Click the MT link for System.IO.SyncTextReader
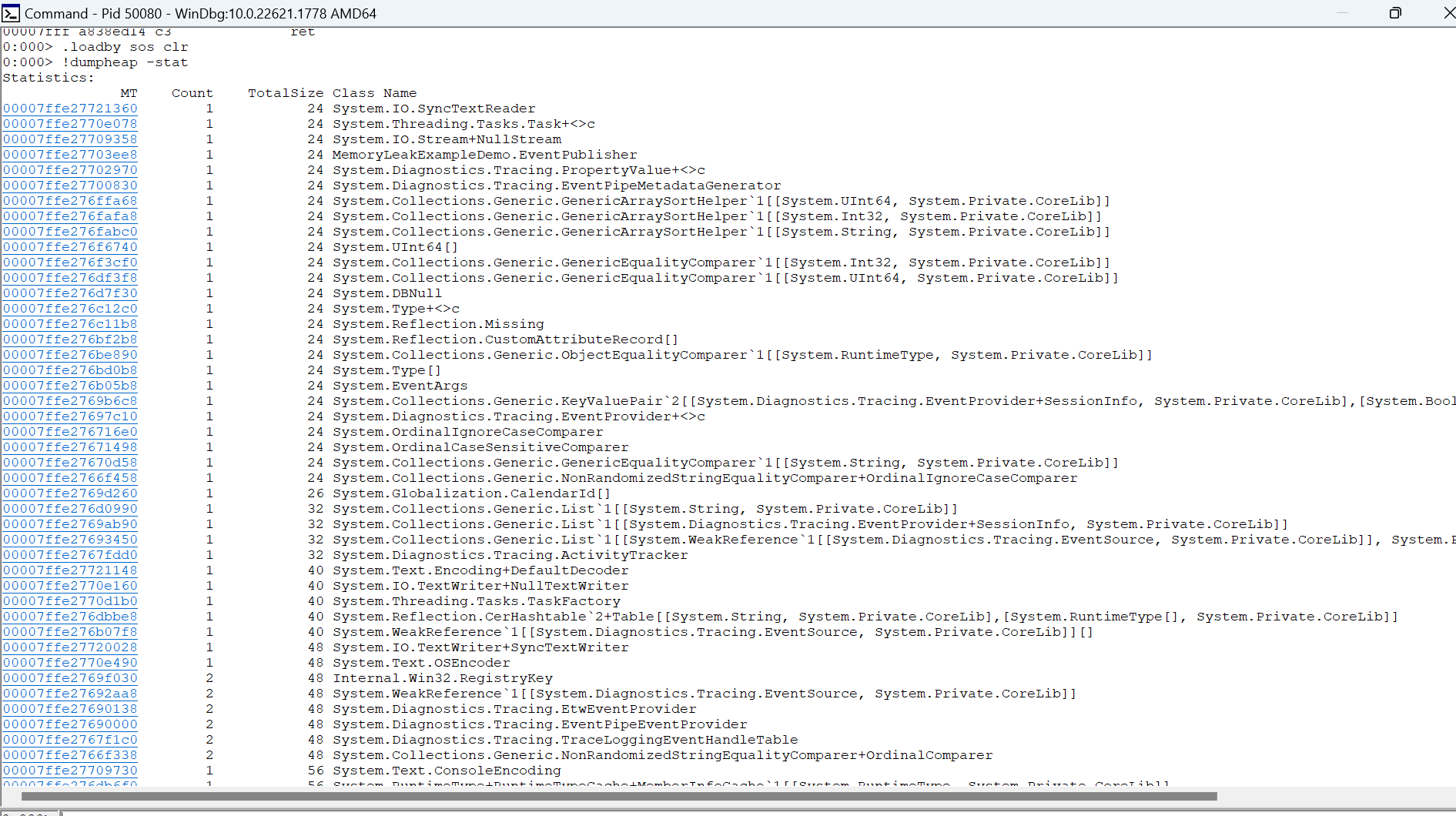The width and height of the screenshot is (1456, 816). click(x=69, y=109)
